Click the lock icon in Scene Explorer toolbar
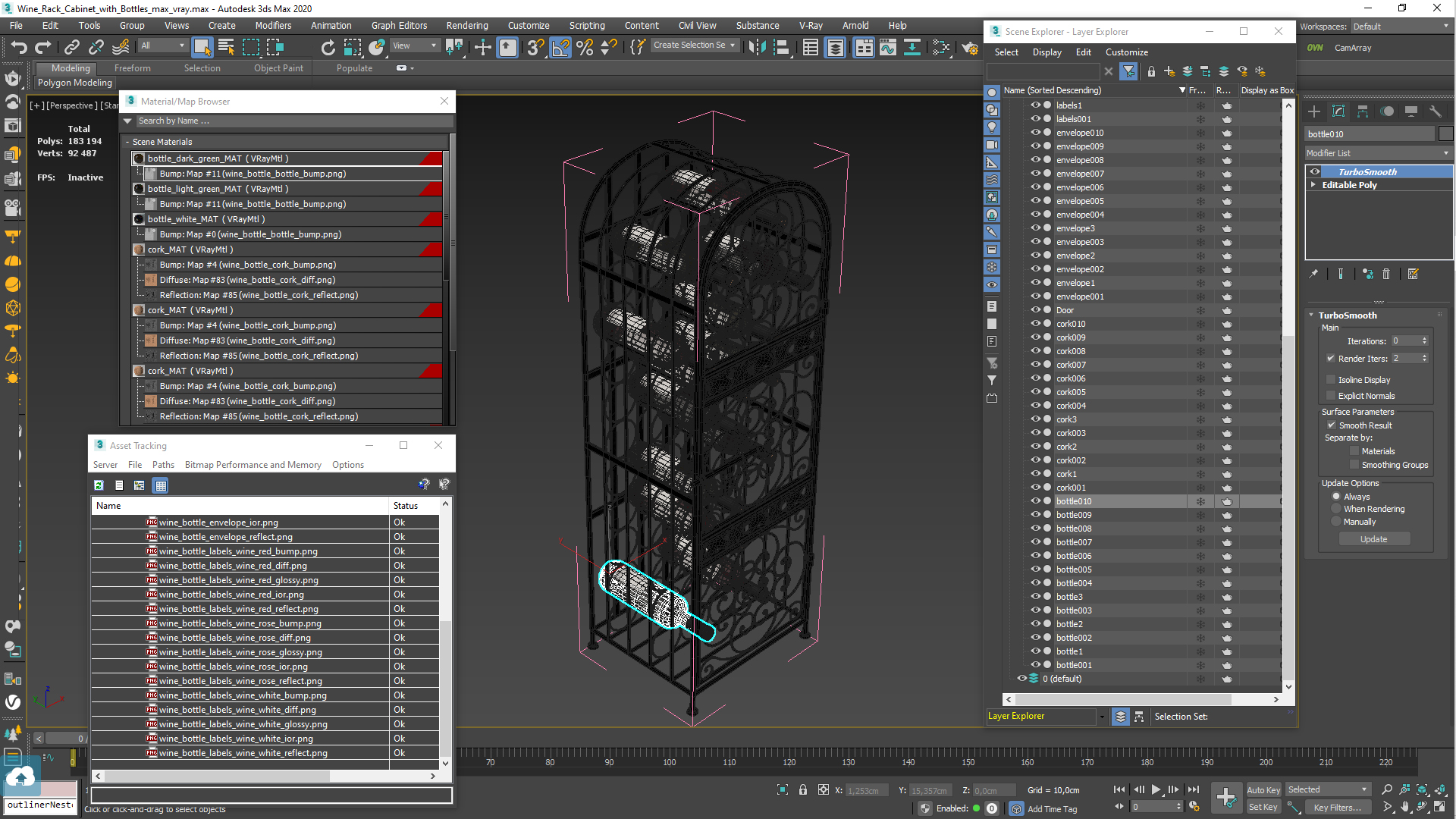This screenshot has height=819, width=1456. pos(1151,71)
